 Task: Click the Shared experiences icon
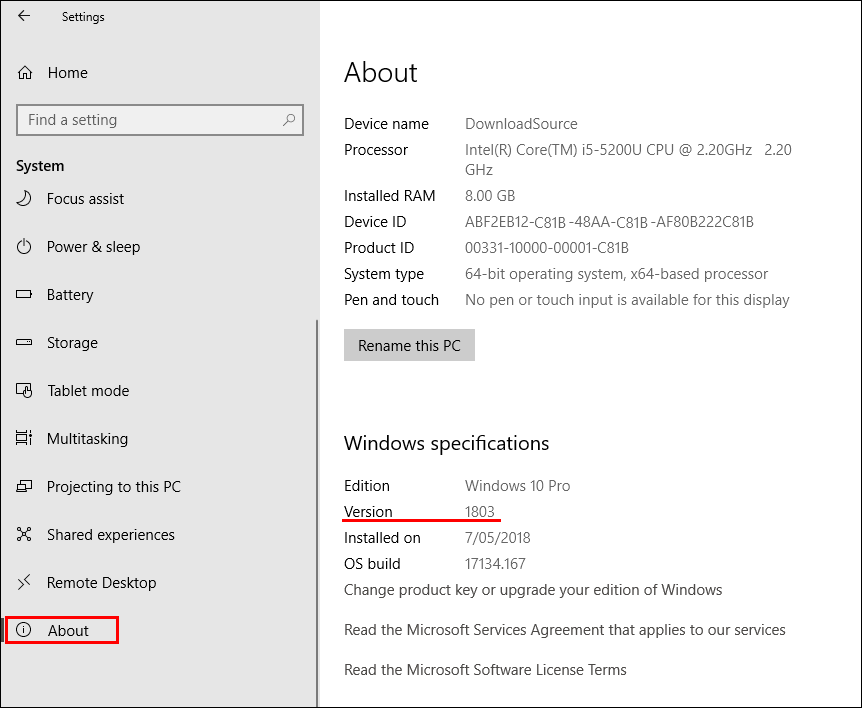point(24,534)
